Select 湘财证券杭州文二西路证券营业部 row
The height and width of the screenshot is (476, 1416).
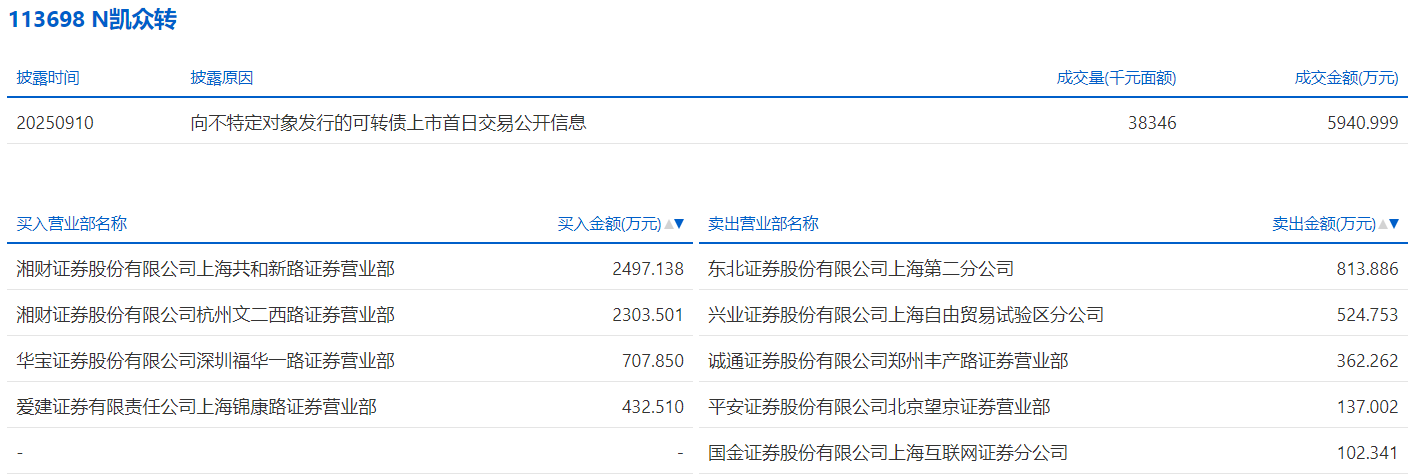click(350, 315)
